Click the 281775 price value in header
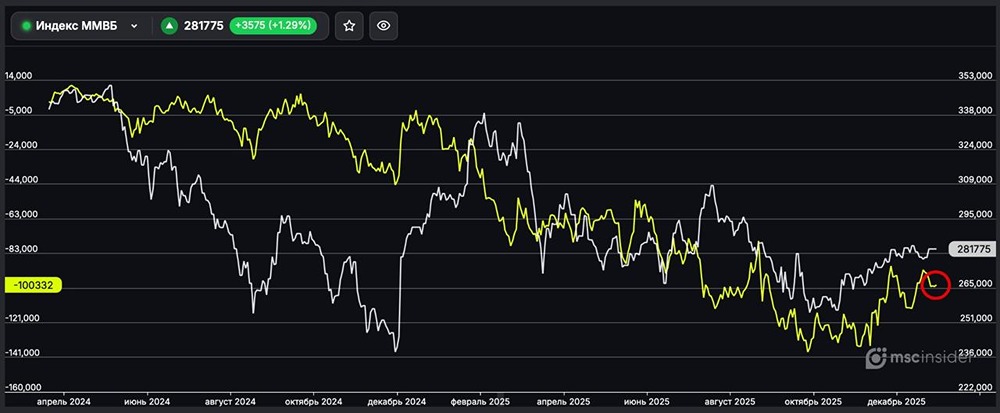This screenshot has width=1000, height=413. [x=203, y=26]
